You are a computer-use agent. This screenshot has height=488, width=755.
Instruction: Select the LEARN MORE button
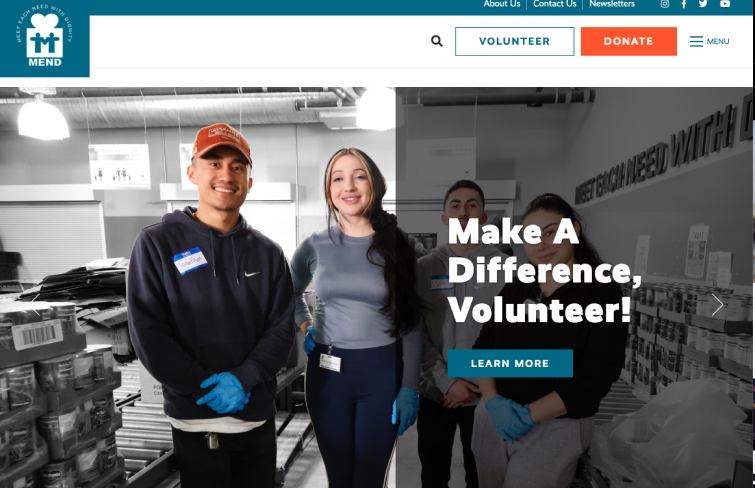tap(510, 363)
